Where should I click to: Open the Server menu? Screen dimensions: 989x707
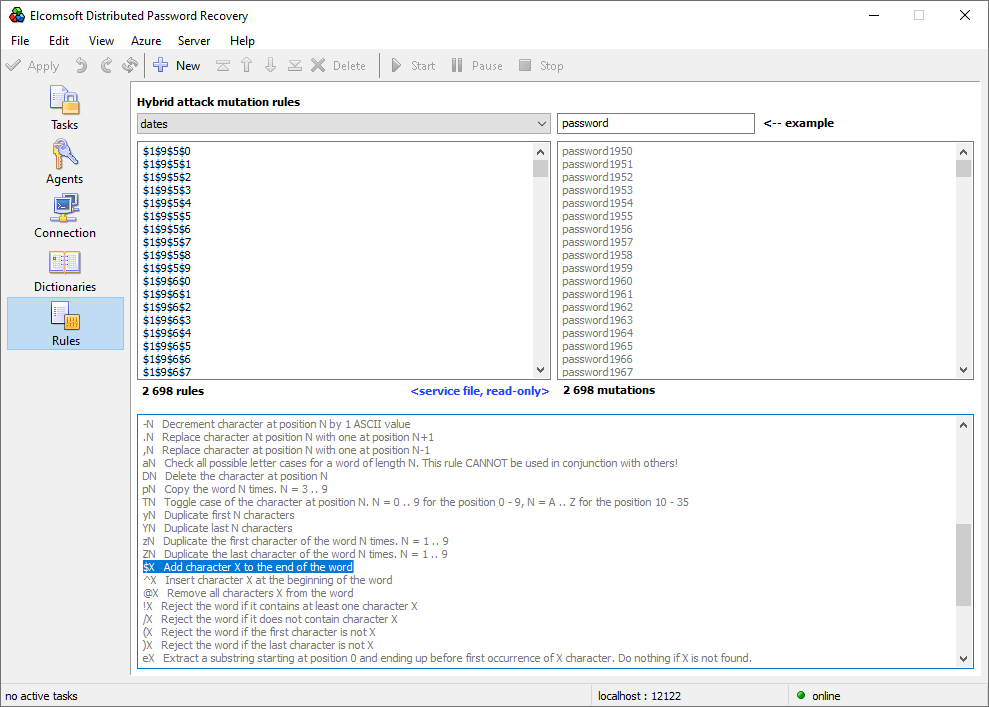tap(194, 41)
